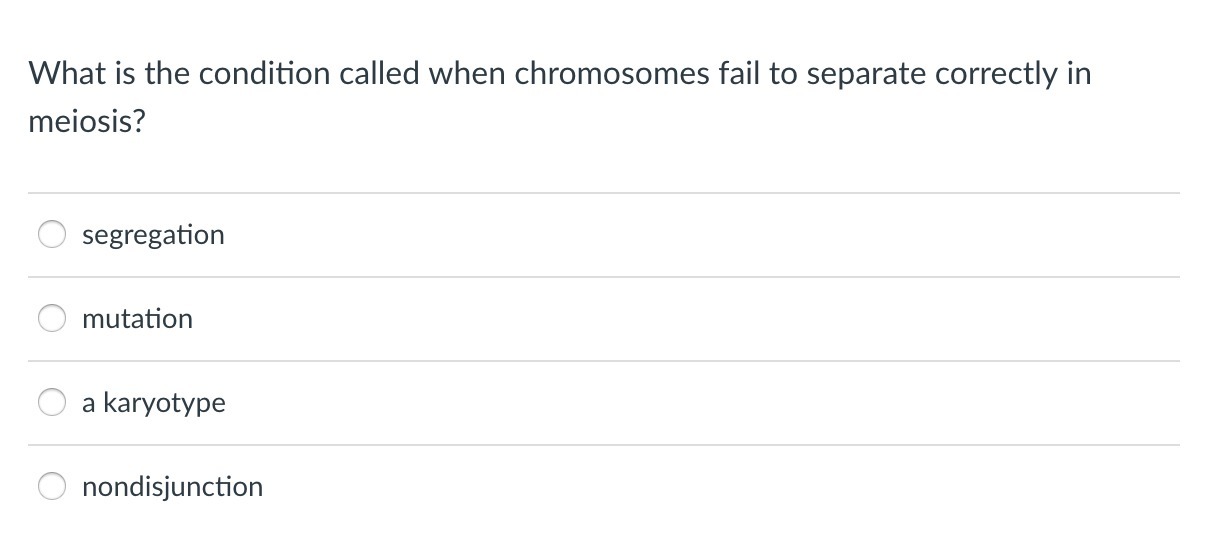Viewport: 1210px width, 546px height.
Task: Click the word 'separate' in the question
Action: [x=857, y=74]
